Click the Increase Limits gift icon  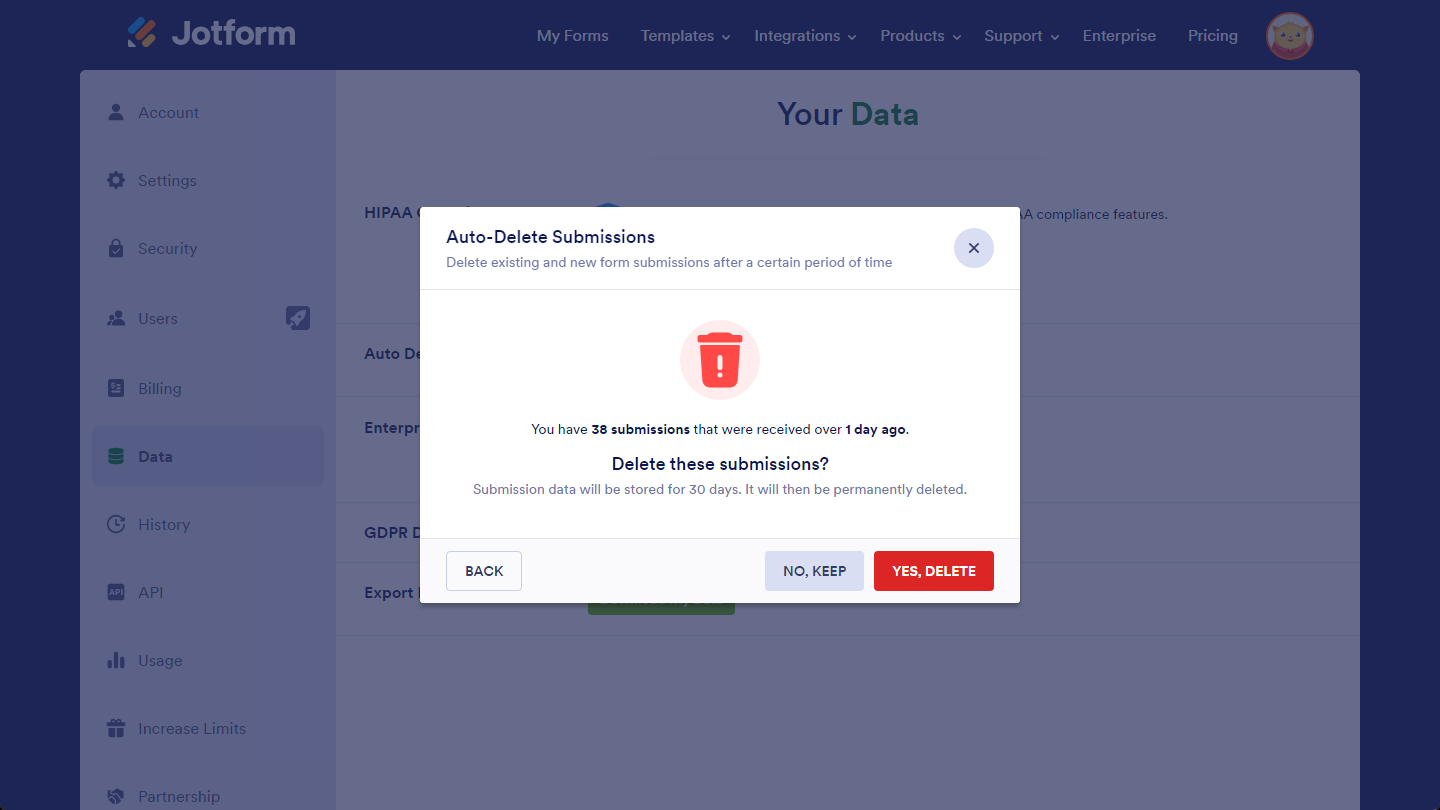click(116, 728)
